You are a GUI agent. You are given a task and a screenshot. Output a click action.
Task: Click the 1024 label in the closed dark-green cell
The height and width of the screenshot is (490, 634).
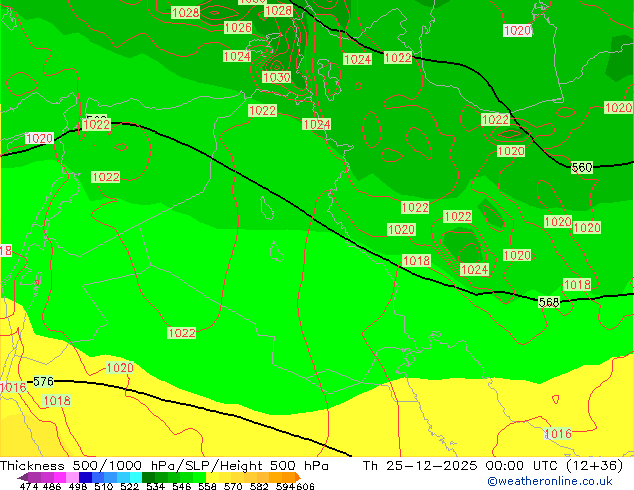point(475,270)
